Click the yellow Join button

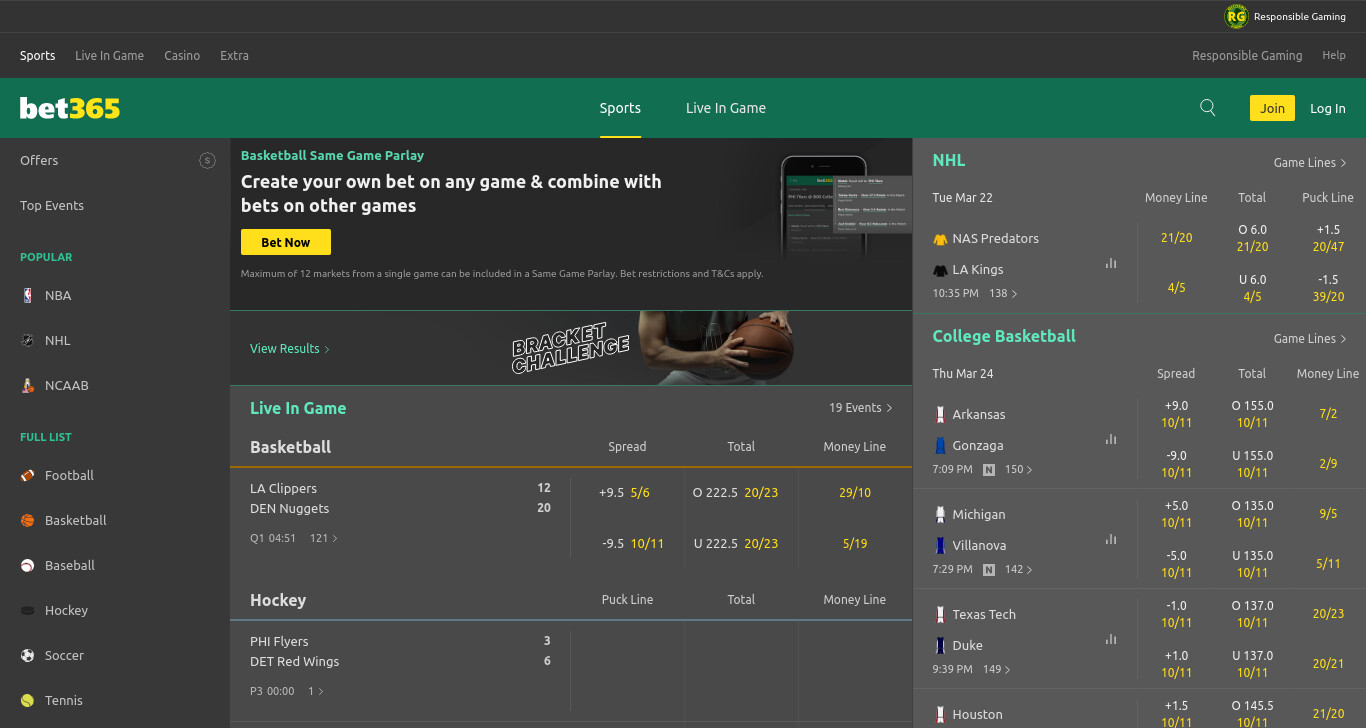pos(1272,108)
